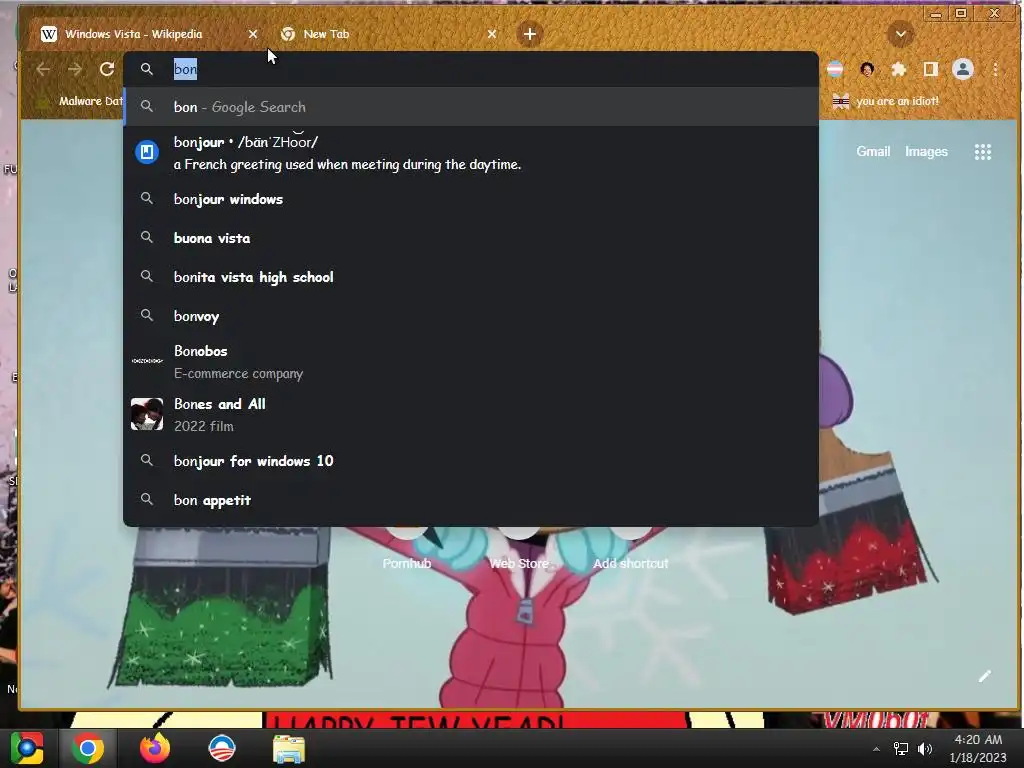
Task: Click the bonjour dictionary bookmark icon
Action: (147, 152)
